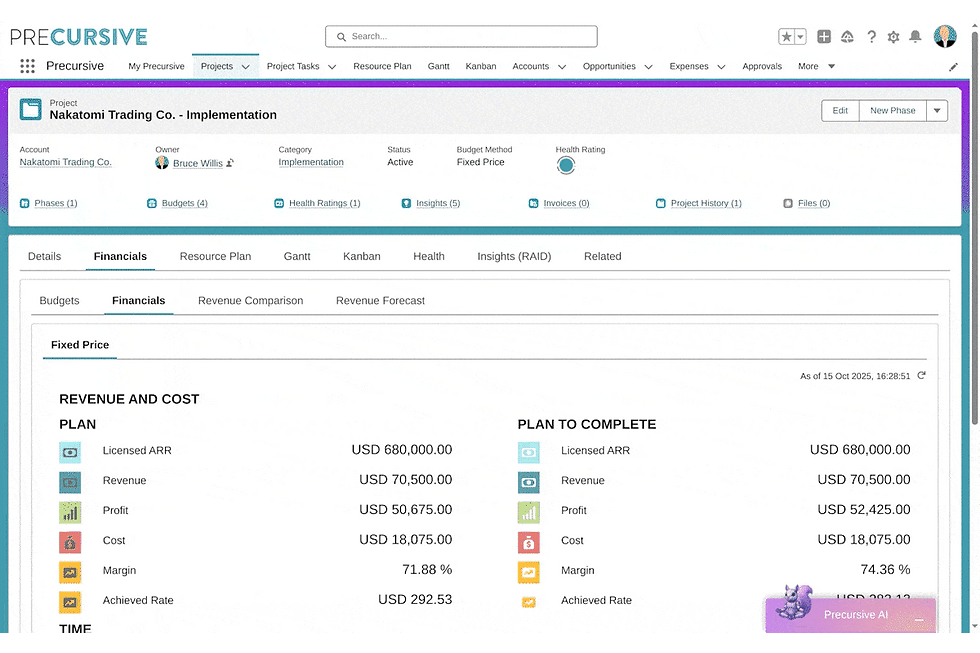The height and width of the screenshot is (653, 980).
Task: Open the Projects nav tab
Action: click(217, 66)
